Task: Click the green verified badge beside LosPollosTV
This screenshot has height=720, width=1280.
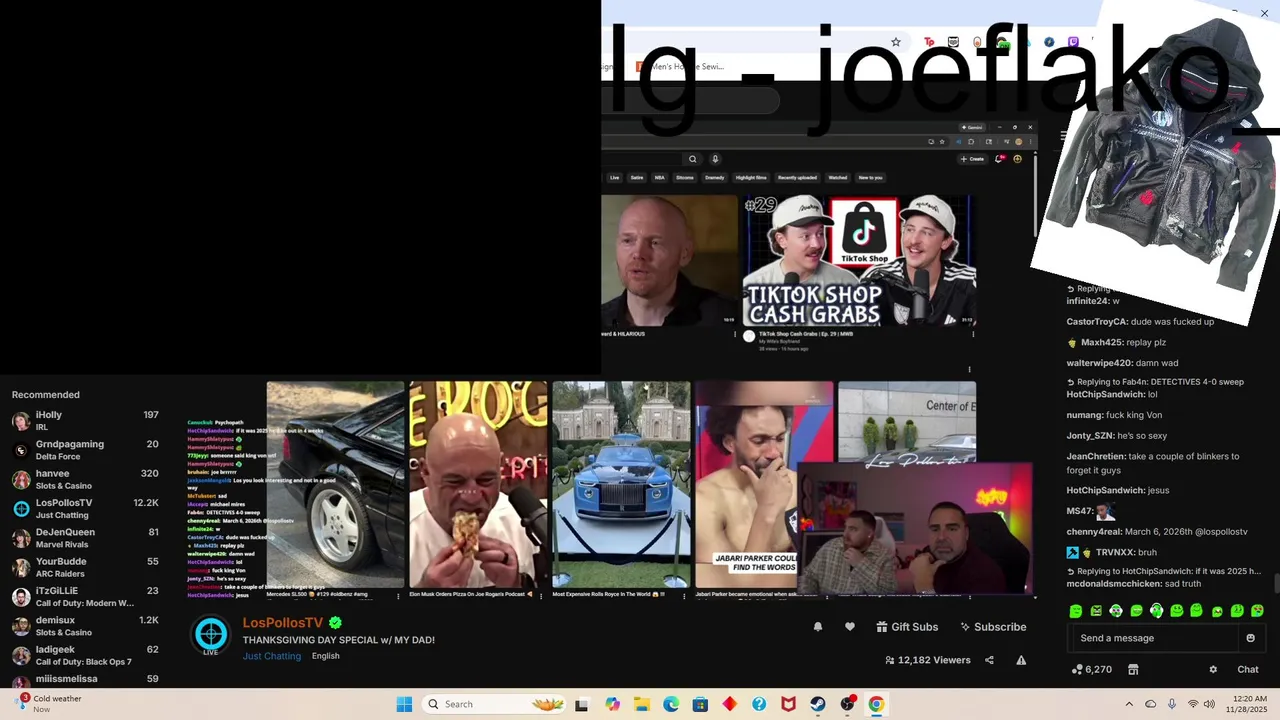Action: [x=336, y=623]
